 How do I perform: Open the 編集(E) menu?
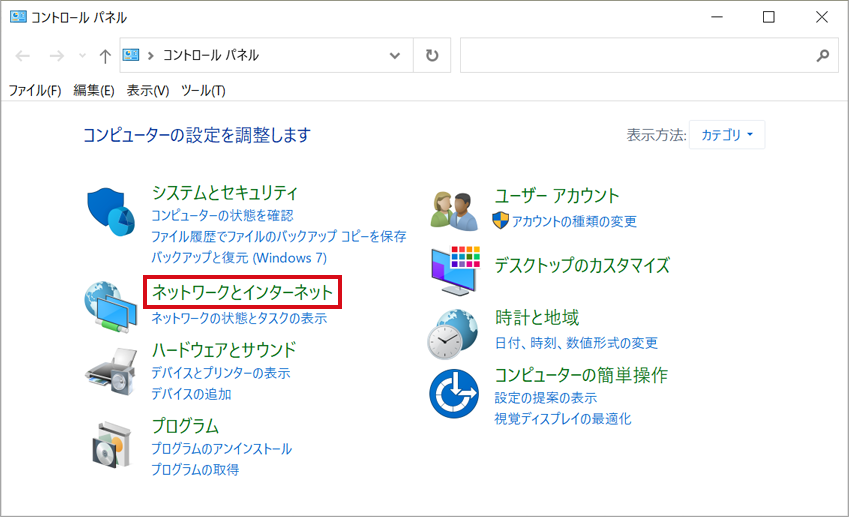click(x=94, y=90)
